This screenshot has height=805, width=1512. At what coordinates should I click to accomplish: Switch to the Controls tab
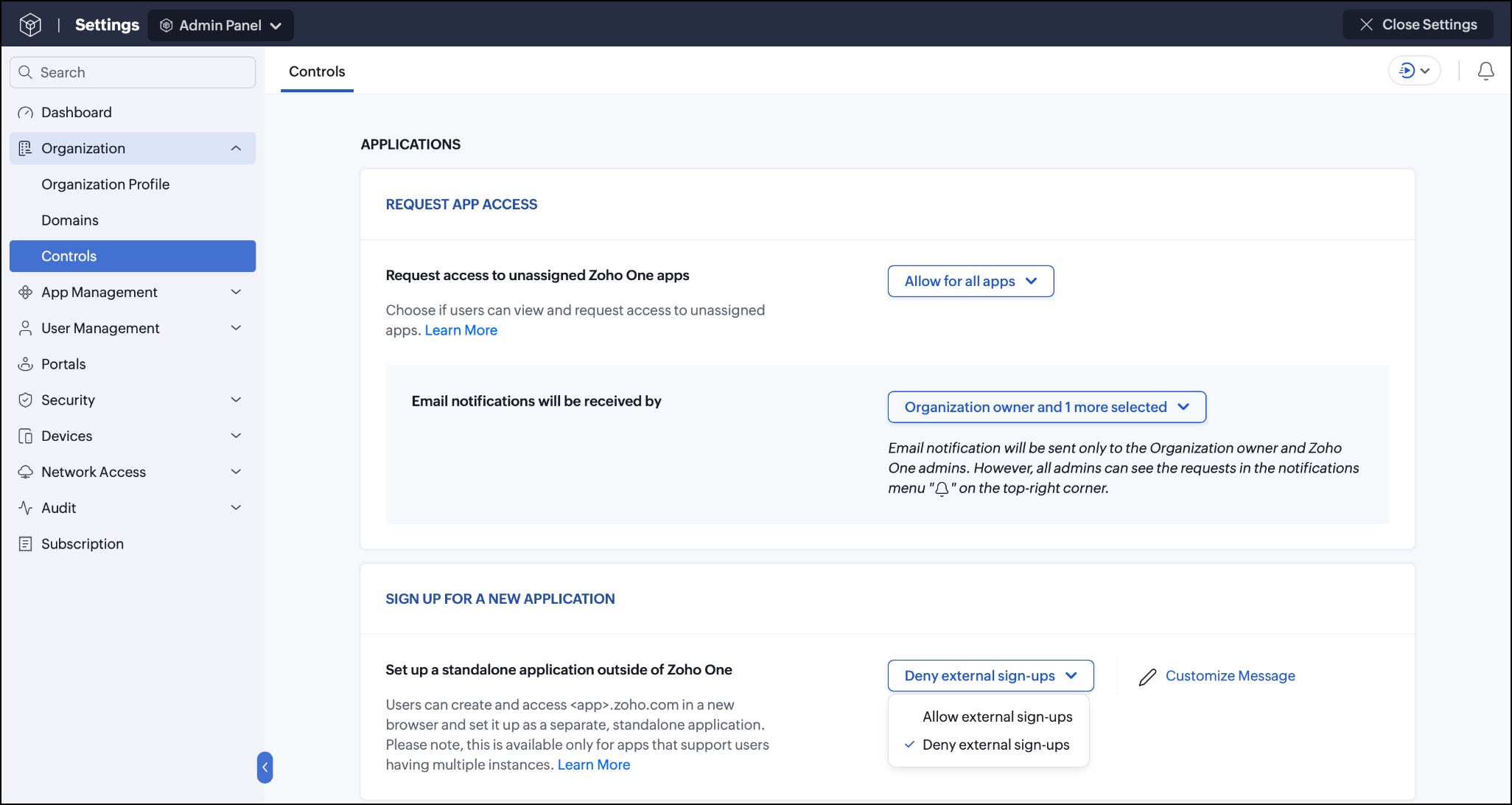pyautogui.click(x=317, y=72)
